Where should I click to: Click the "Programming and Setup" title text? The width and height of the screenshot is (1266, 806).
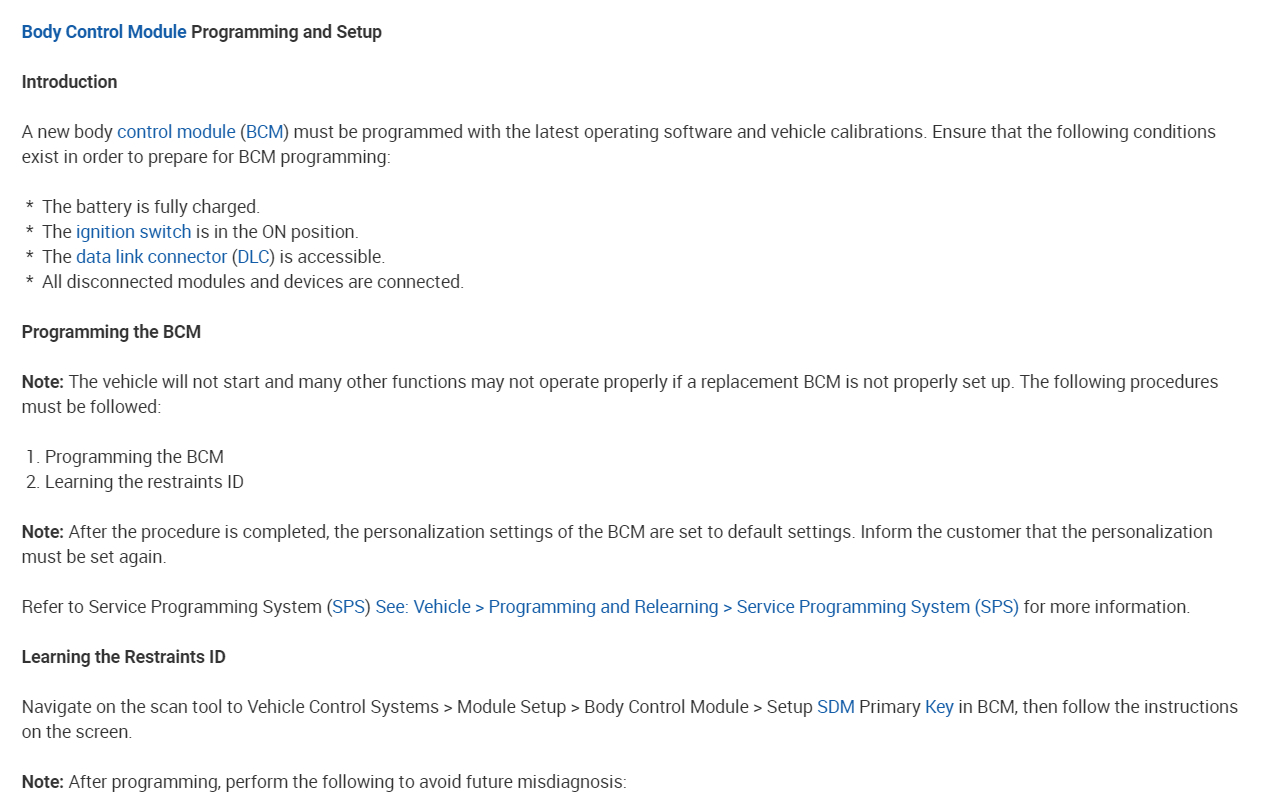(x=286, y=32)
